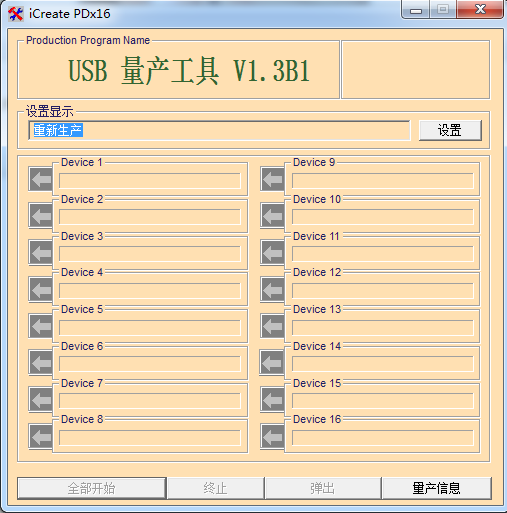Viewport: 507px width, 513px height.
Task: Click the 终止 stop button
Action: tap(215, 488)
